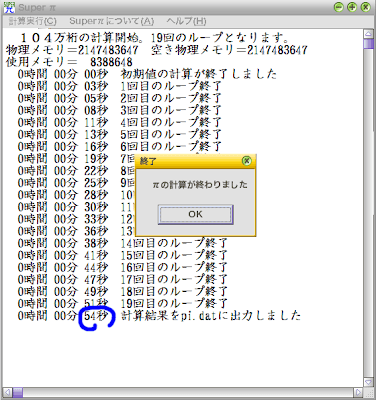The image size is (376, 400).
Task: Click the 使用メモリ= 8388648 line
Action: [69, 62]
